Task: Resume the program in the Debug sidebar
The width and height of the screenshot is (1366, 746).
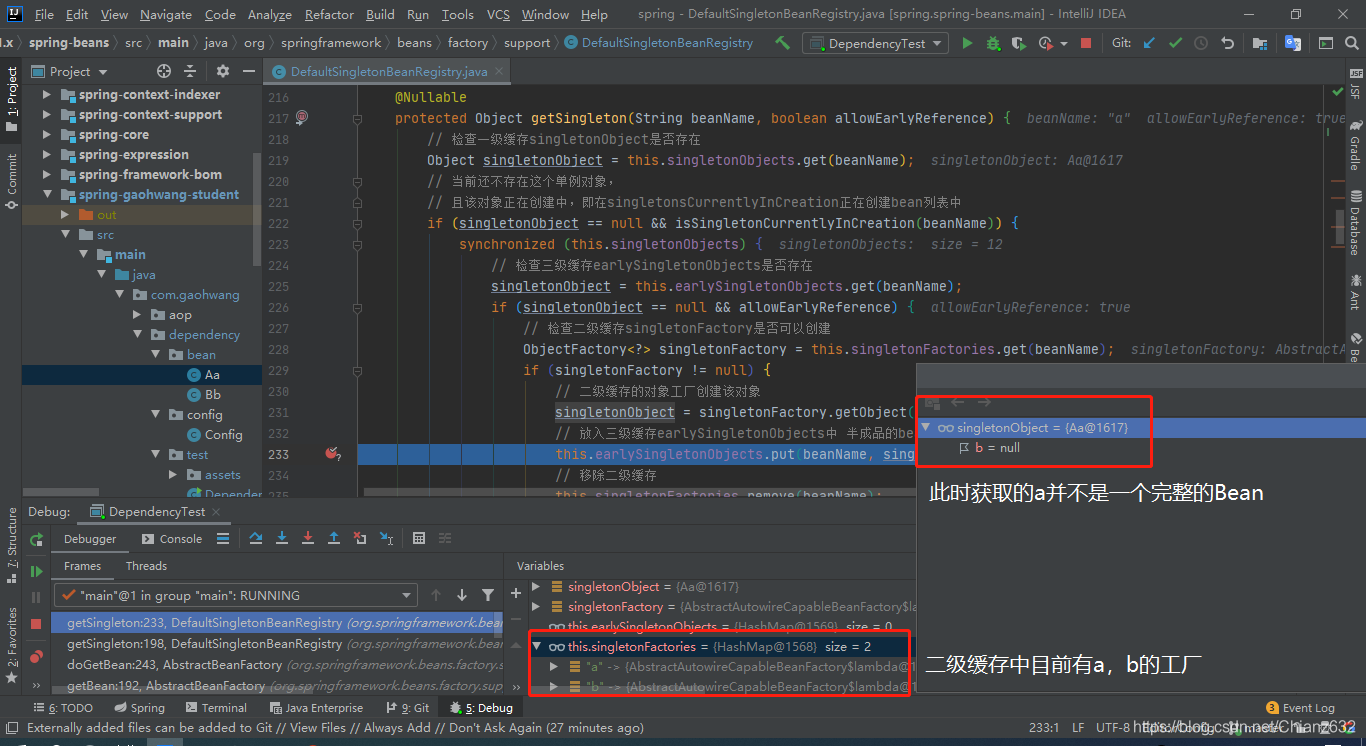Action: [37, 572]
